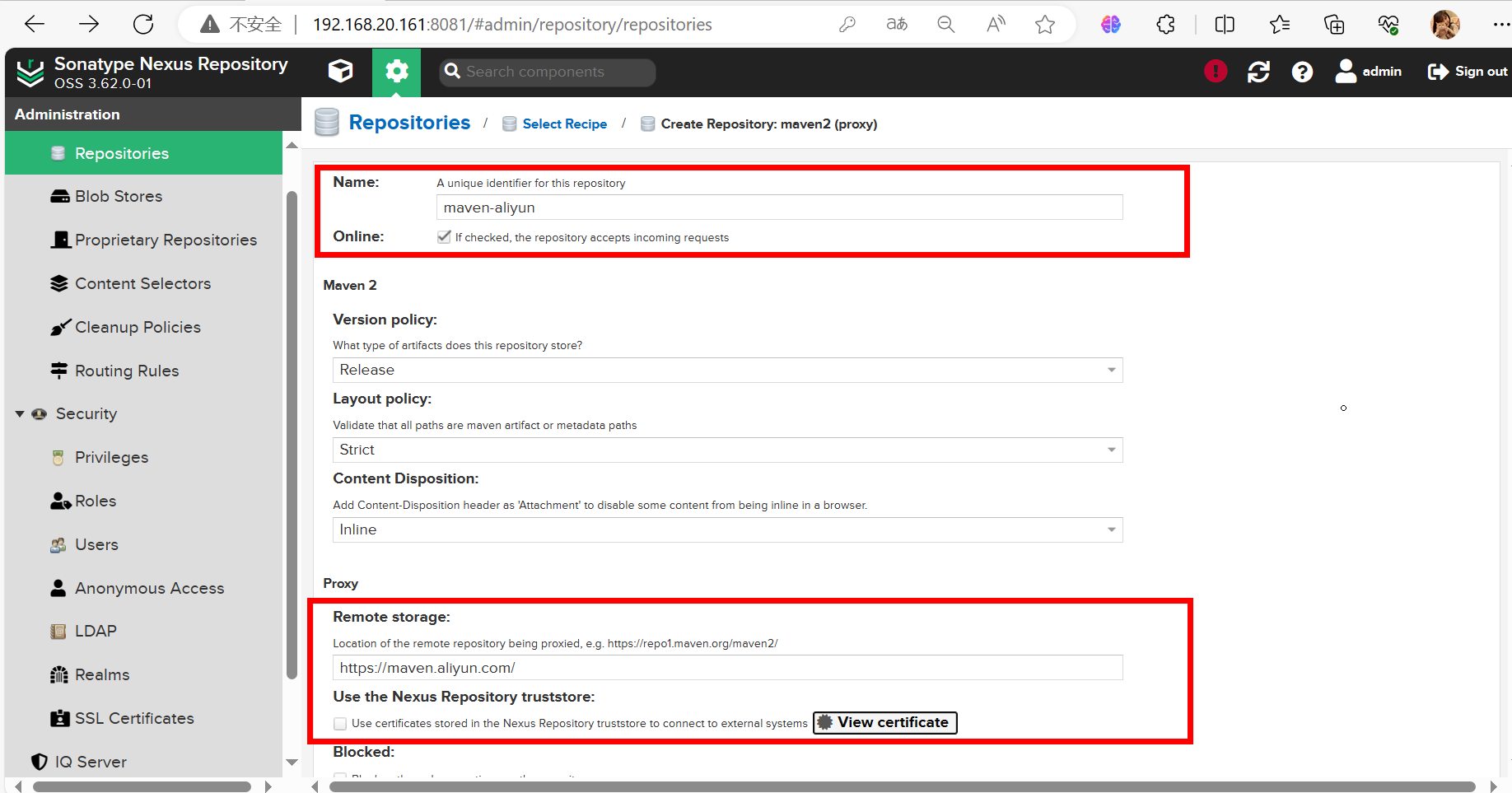Image resolution: width=1512 pixels, height=793 pixels.
Task: Click the Search components field
Action: coord(548,72)
